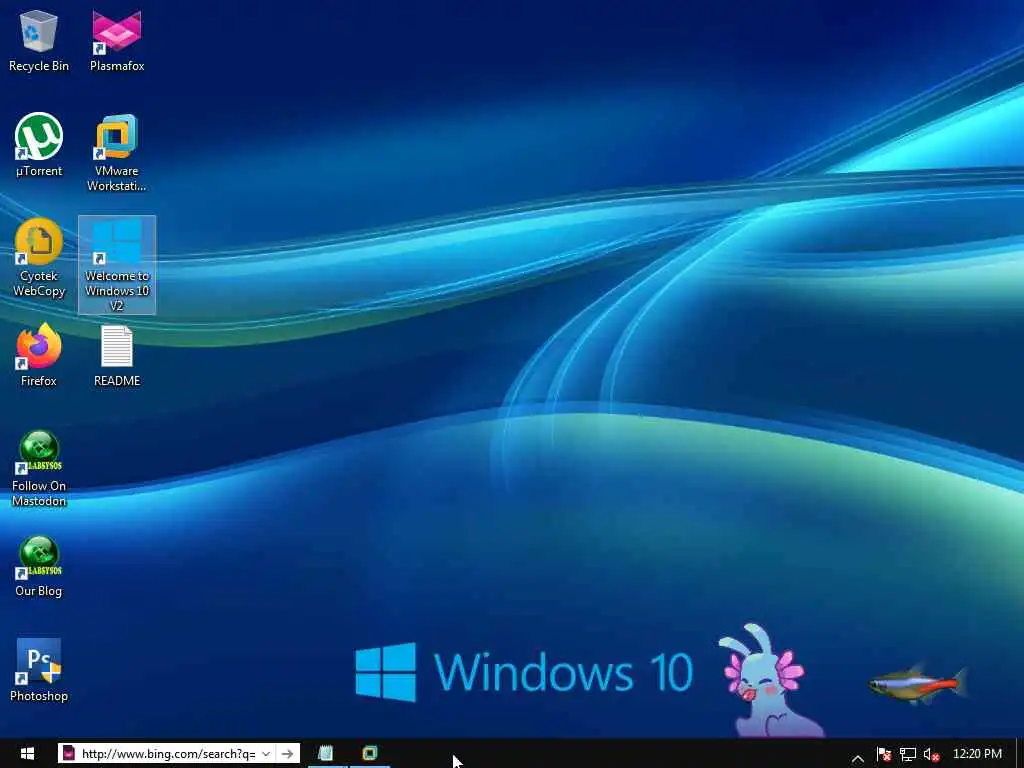Select the Firefox desktop shortcut
Image resolution: width=1024 pixels, height=768 pixels.
[39, 355]
